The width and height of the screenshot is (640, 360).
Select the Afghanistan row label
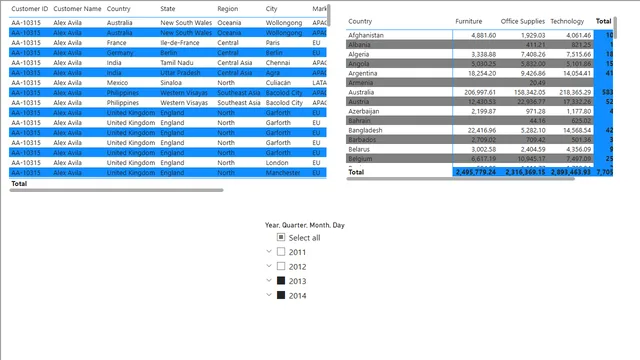pos(366,35)
